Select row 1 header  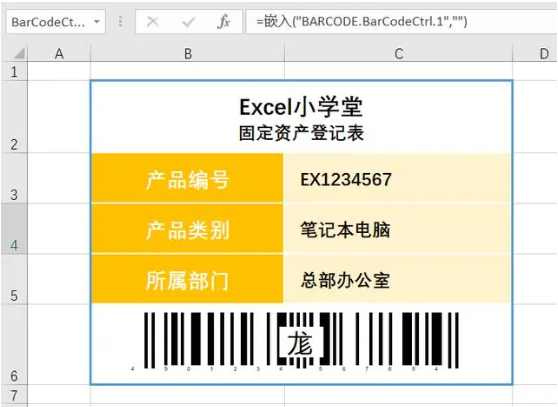point(14,72)
